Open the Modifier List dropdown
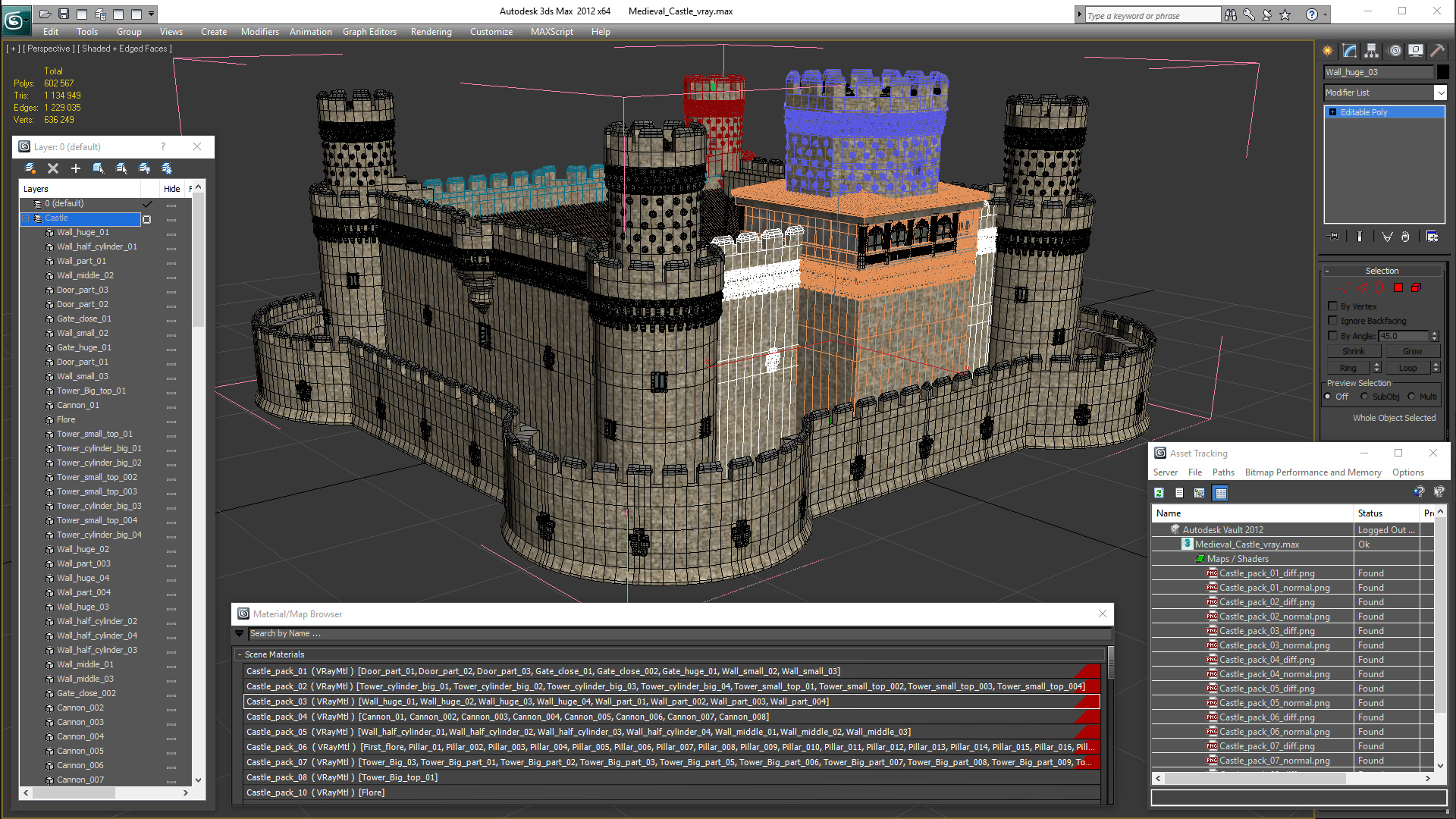1456x819 pixels. 1440,93
